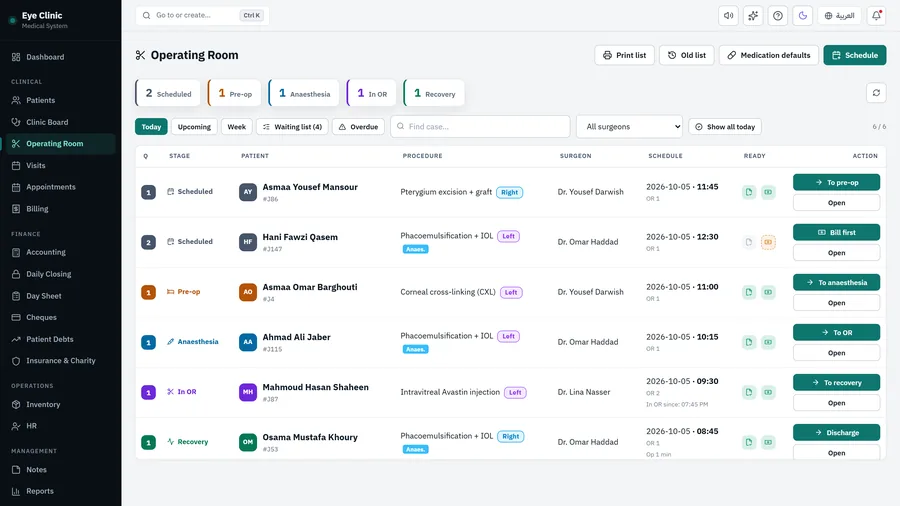Open Inventory in the sidebar
Image resolution: width=900 pixels, height=506 pixels.
coord(60,404)
